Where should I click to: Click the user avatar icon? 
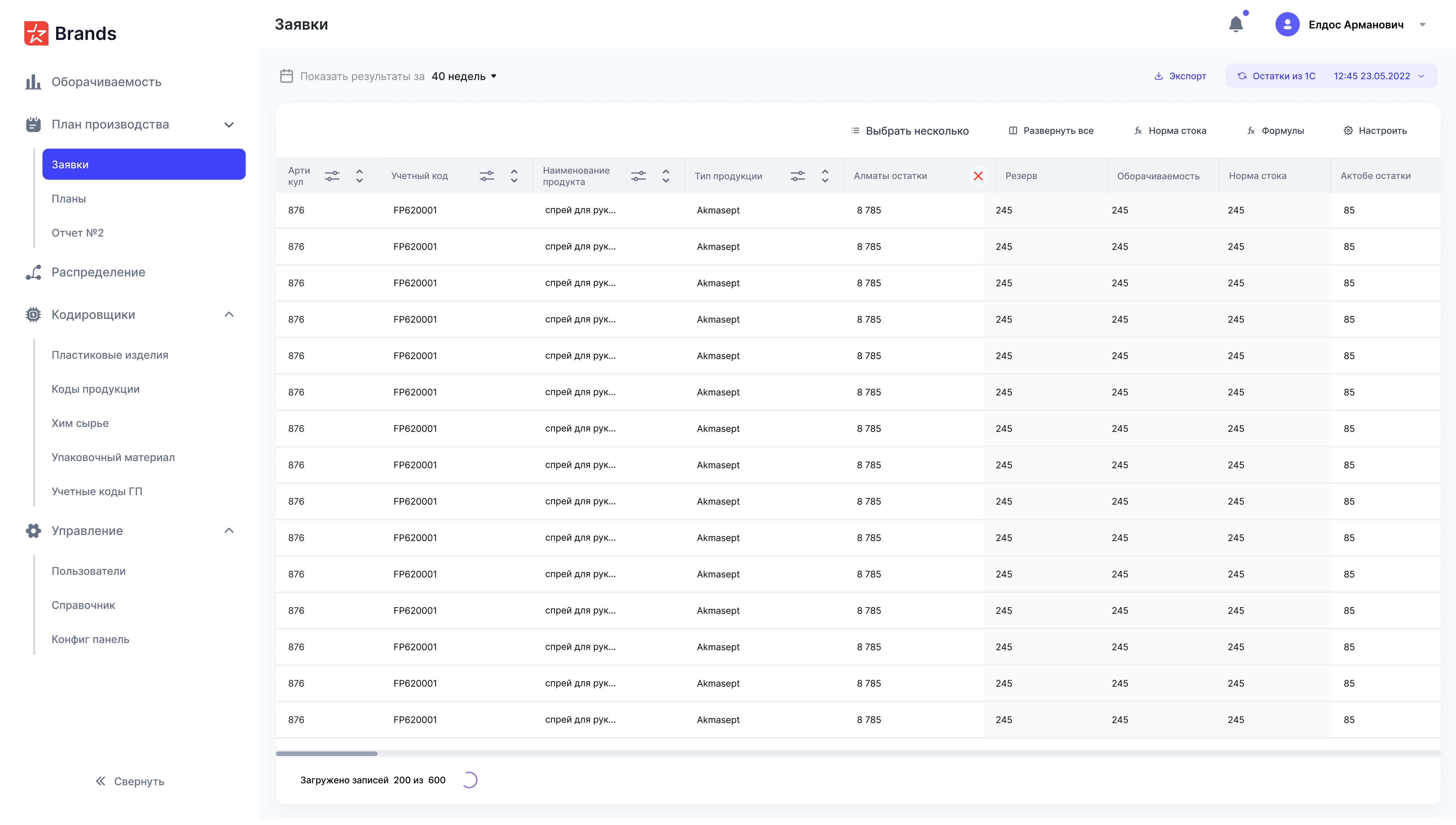(x=1287, y=24)
